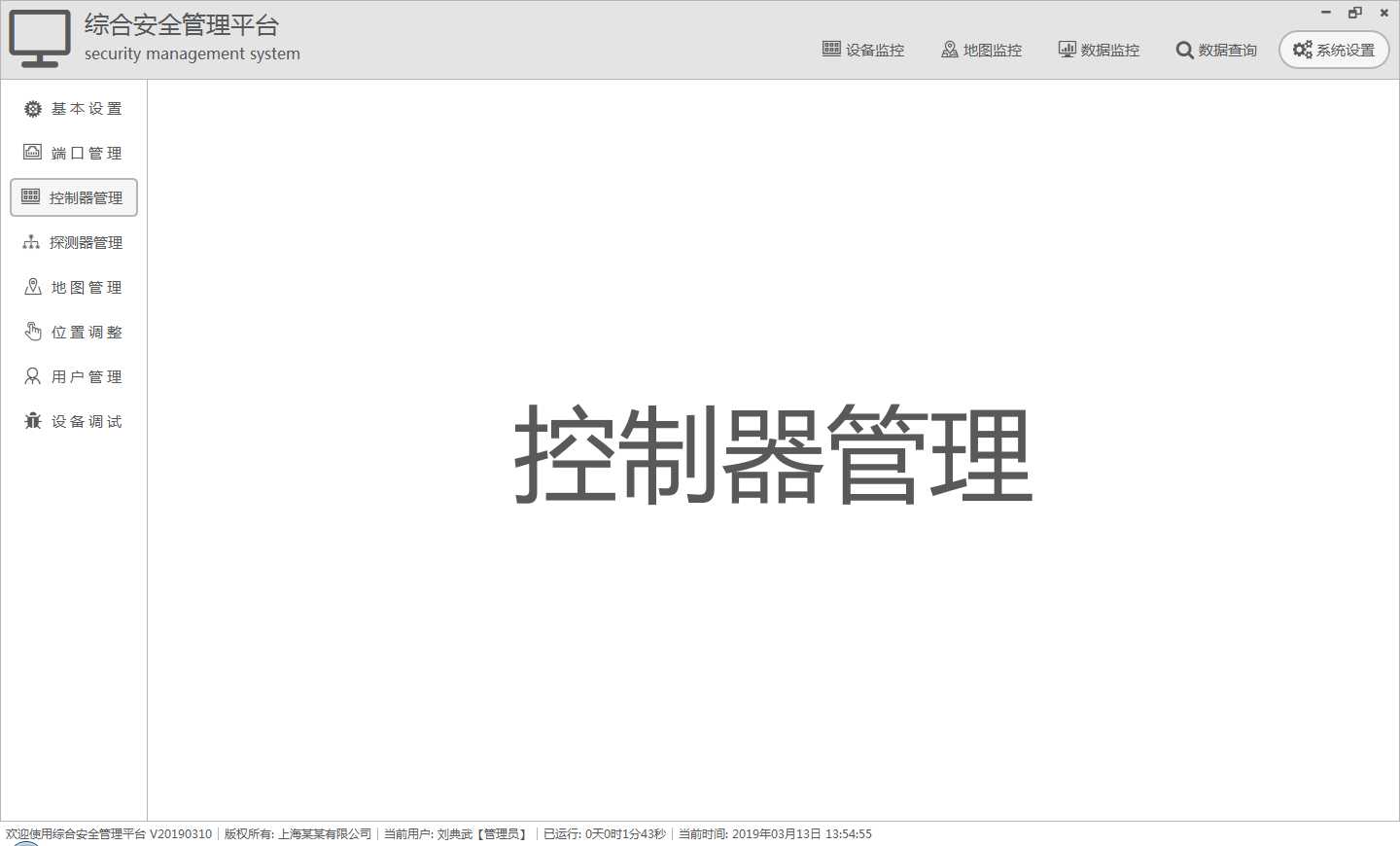Screen dimensions: 1400x846
Task: Click the hand pointer icon beside 位置调整
Action: 33,332
